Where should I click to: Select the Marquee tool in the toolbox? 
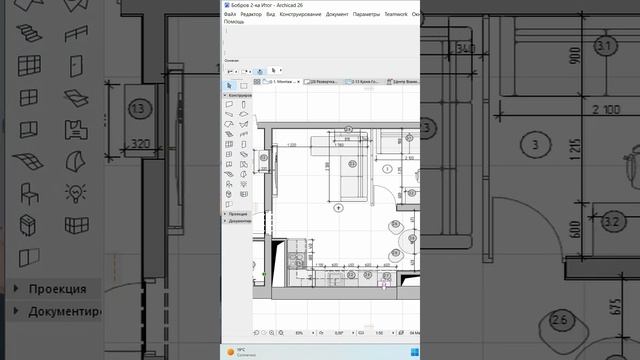click(x=244, y=86)
